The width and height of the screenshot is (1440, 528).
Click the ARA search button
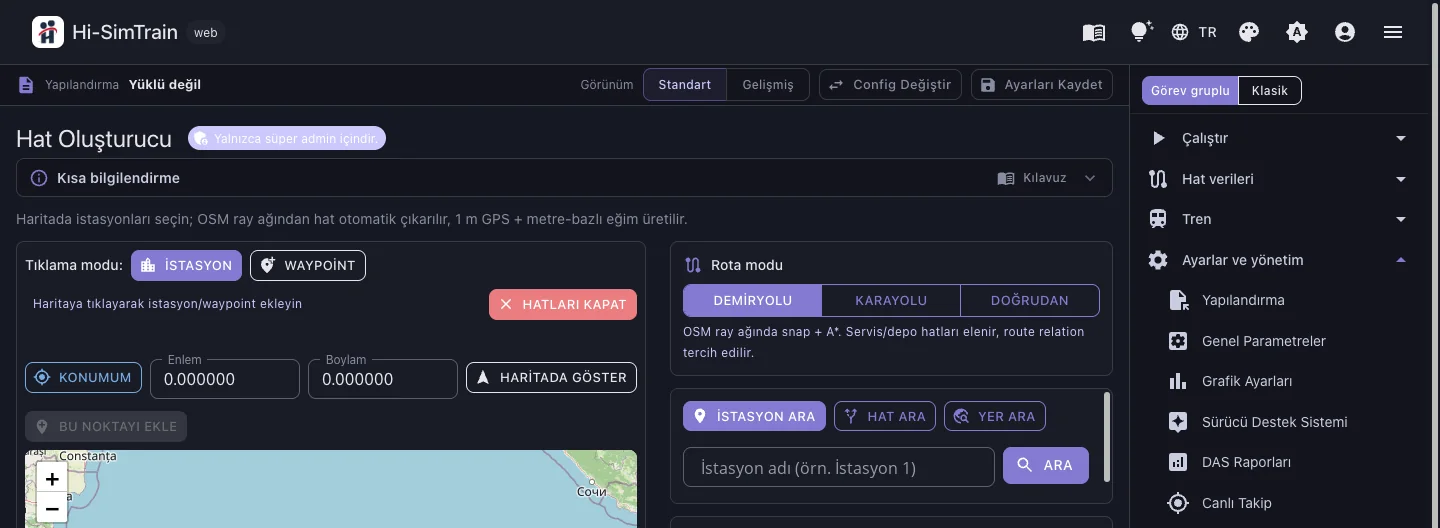coord(1046,465)
